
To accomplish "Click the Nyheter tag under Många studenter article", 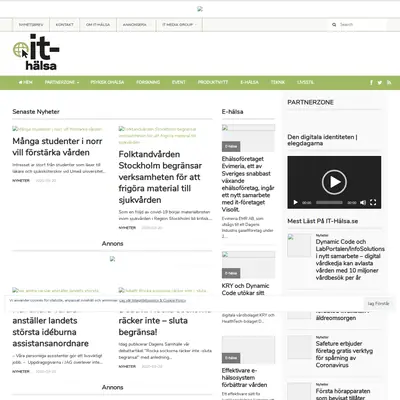I will [21, 181].
